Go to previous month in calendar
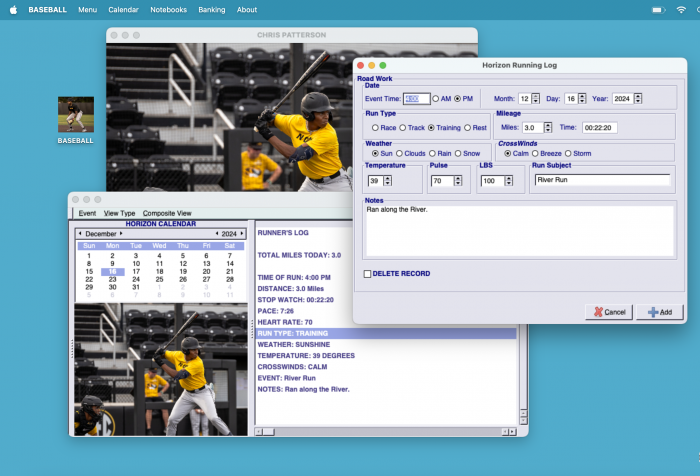Viewport: 700px width, 476px height. point(80,233)
